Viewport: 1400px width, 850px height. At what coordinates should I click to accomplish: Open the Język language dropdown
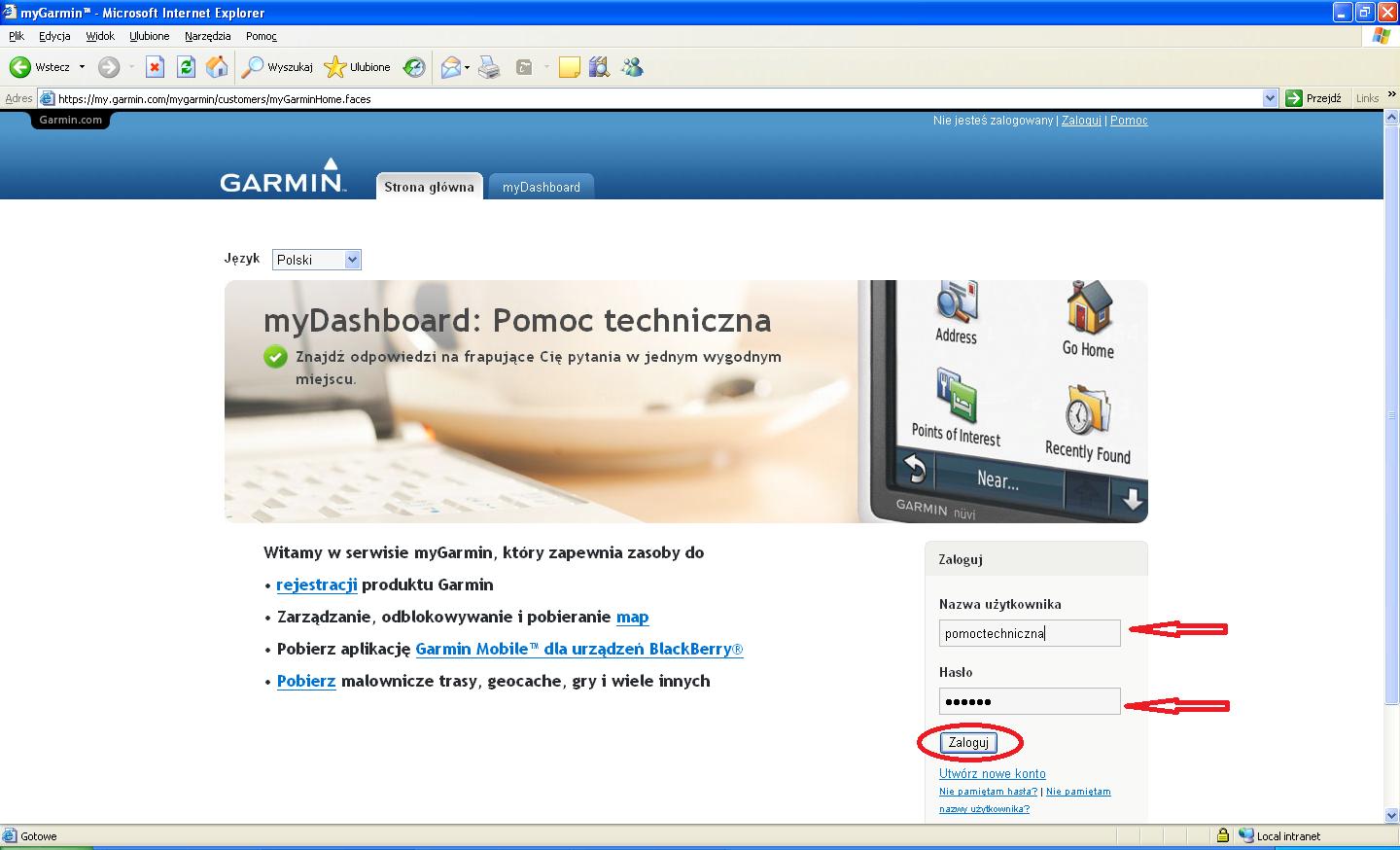pyautogui.click(x=317, y=260)
